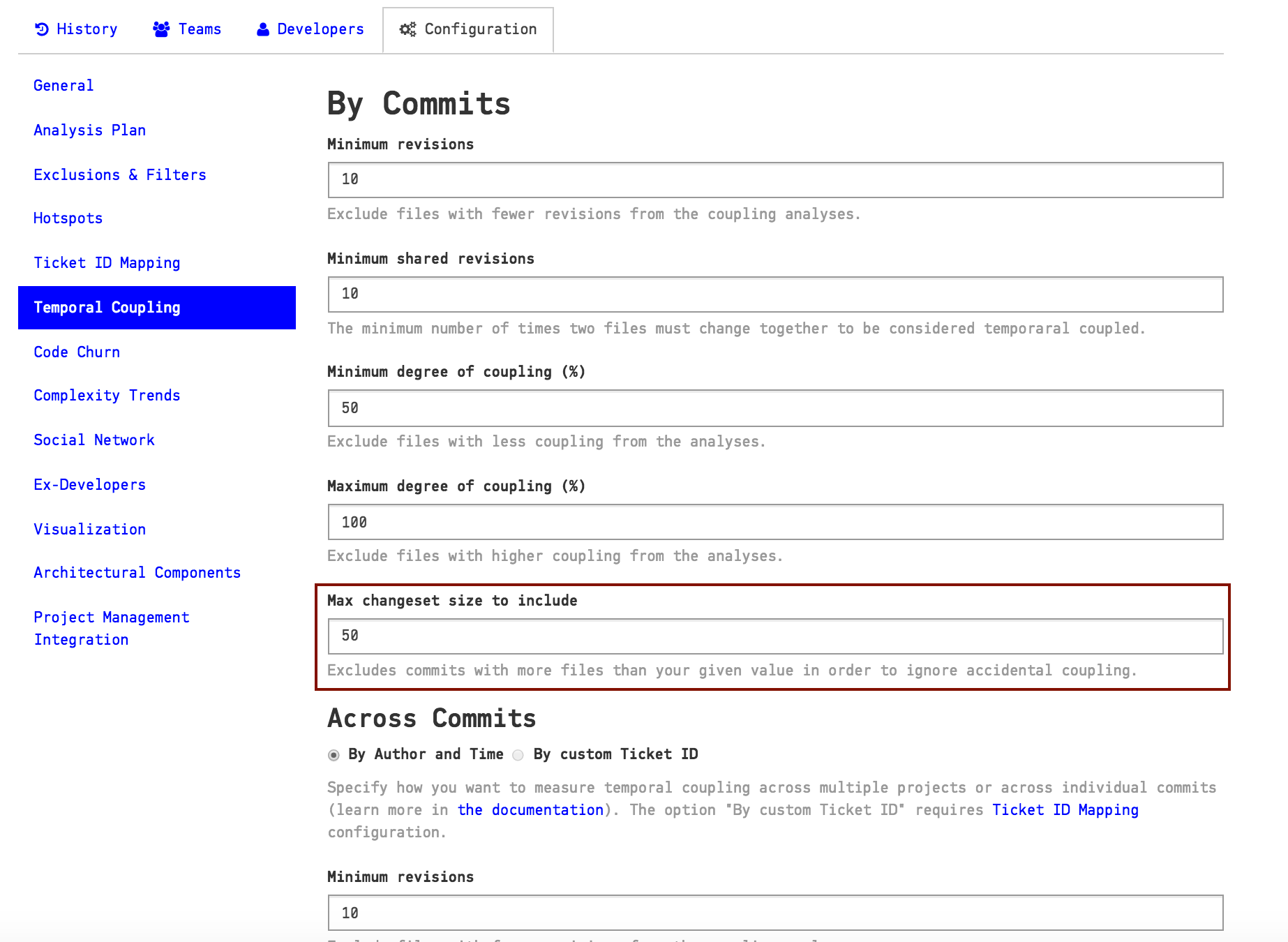
Task: Open the Hotspots configuration
Action: [x=67, y=218]
